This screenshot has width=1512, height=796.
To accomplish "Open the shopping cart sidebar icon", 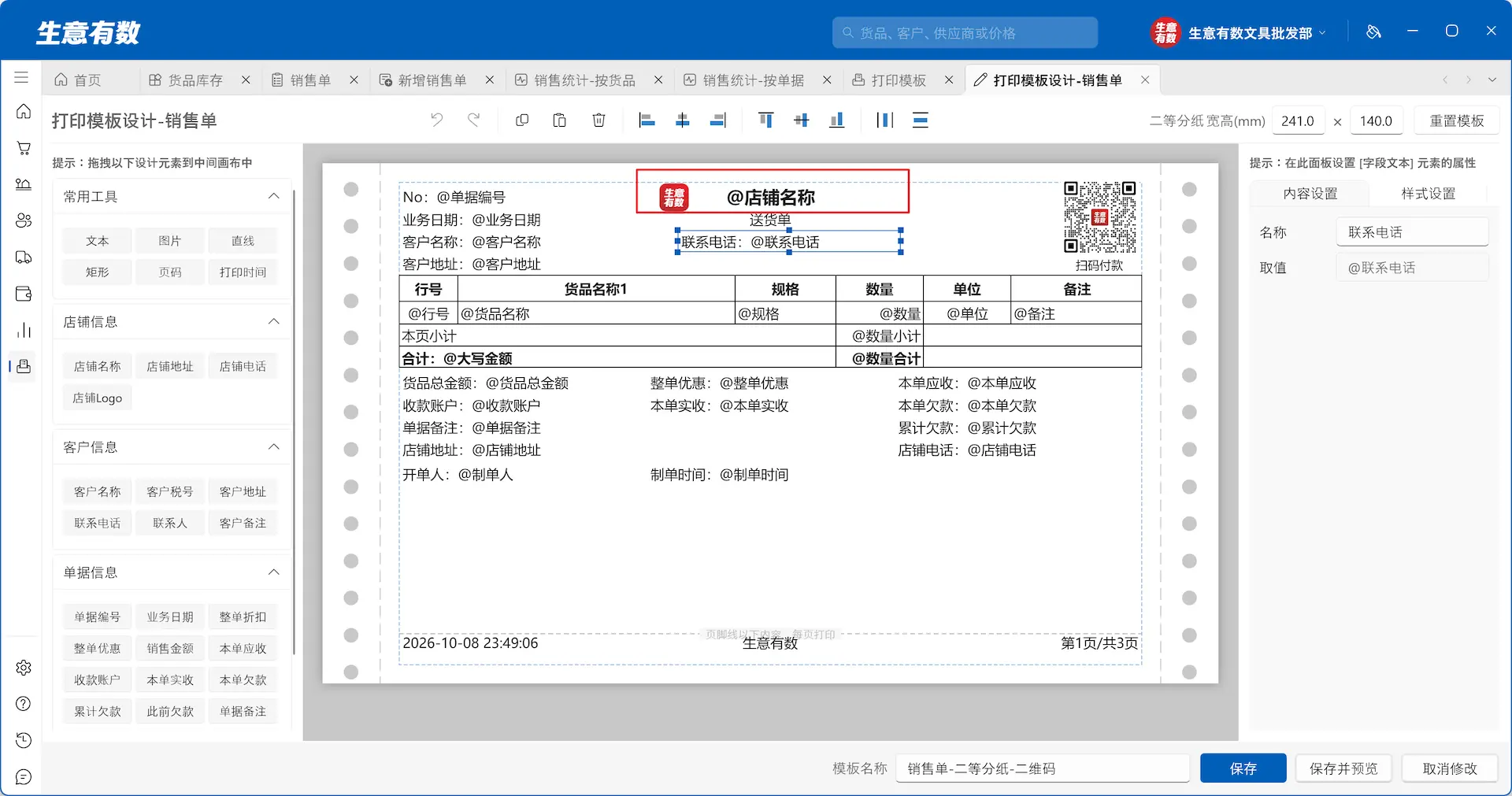I will pos(24,148).
